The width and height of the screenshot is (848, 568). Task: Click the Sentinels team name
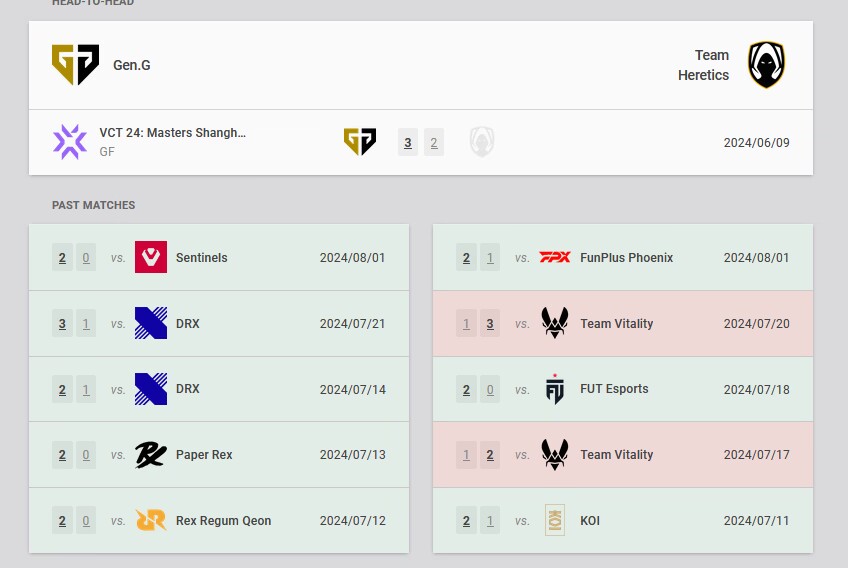pyautogui.click(x=201, y=257)
